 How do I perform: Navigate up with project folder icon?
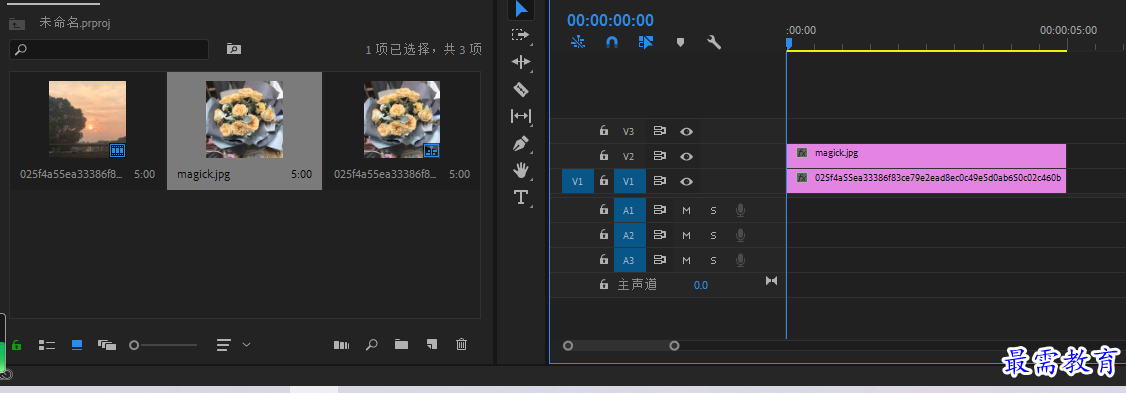pyautogui.click(x=17, y=23)
